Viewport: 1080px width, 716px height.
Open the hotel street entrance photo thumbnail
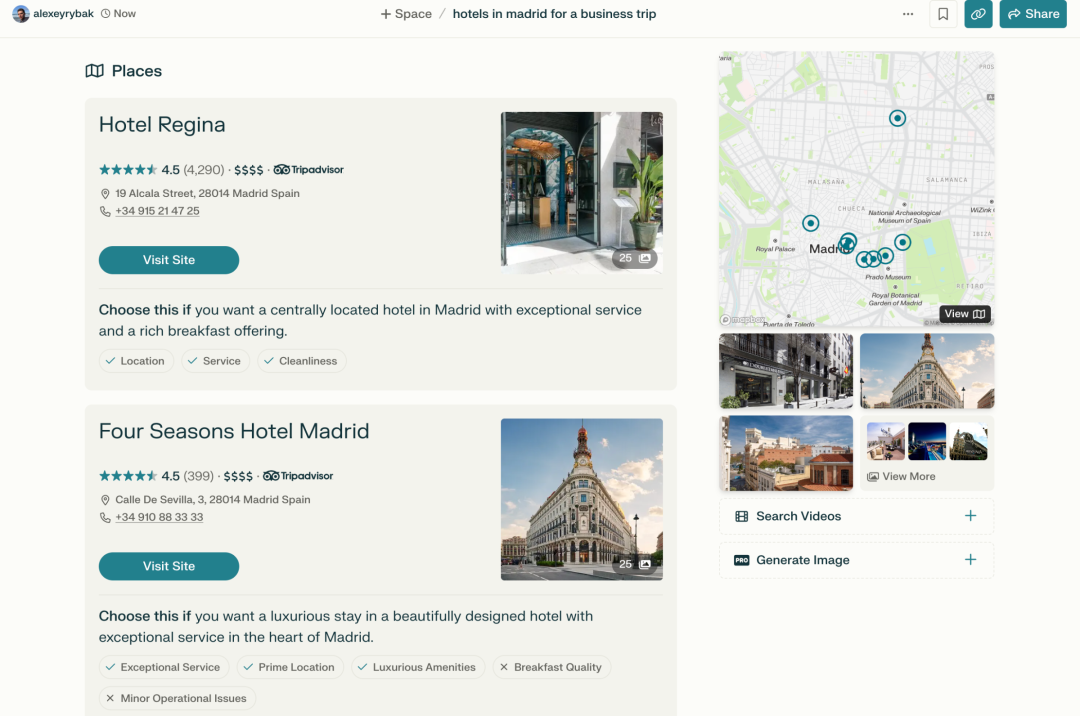tap(786, 371)
